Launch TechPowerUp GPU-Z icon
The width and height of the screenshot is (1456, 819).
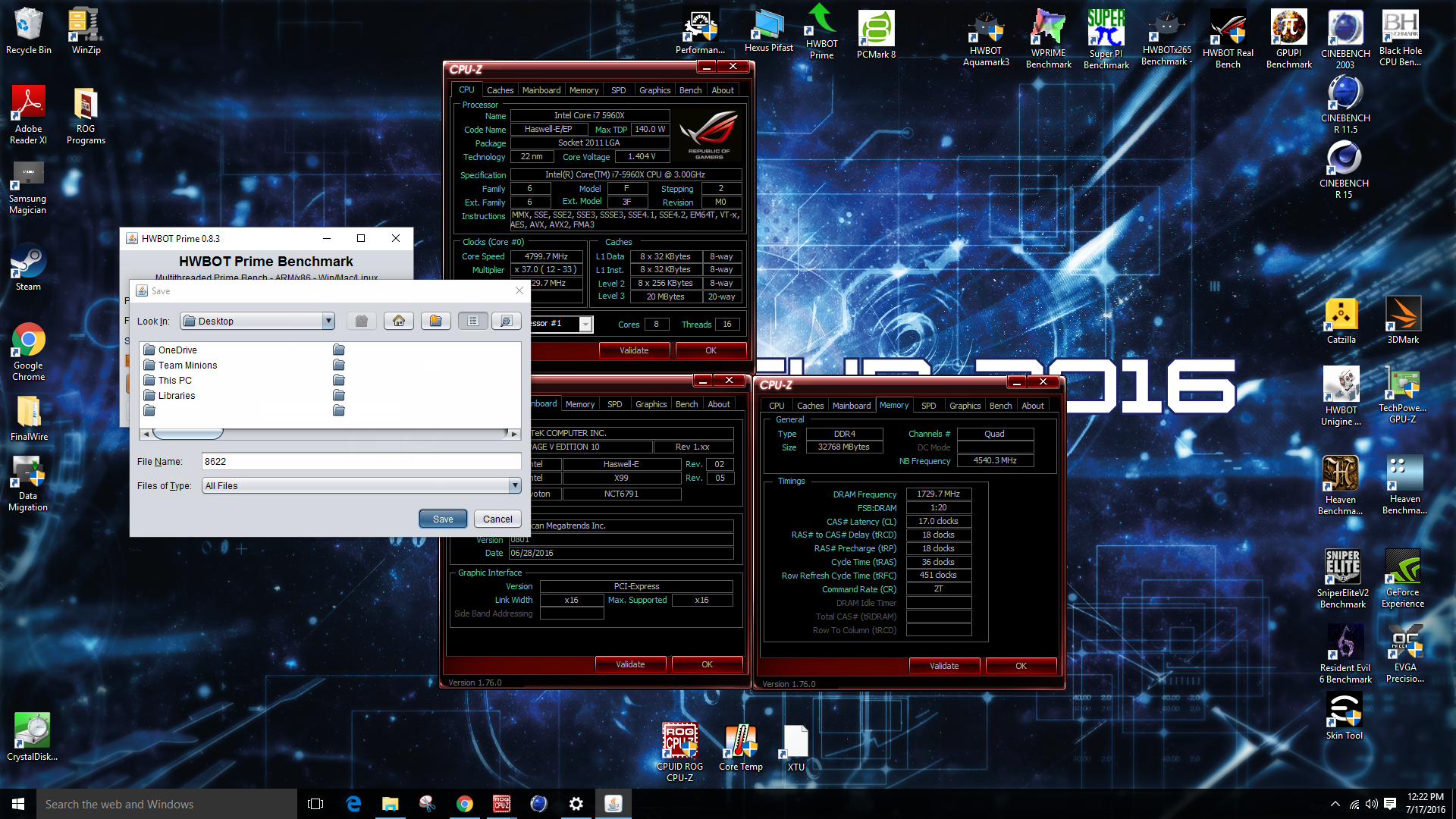1402,395
